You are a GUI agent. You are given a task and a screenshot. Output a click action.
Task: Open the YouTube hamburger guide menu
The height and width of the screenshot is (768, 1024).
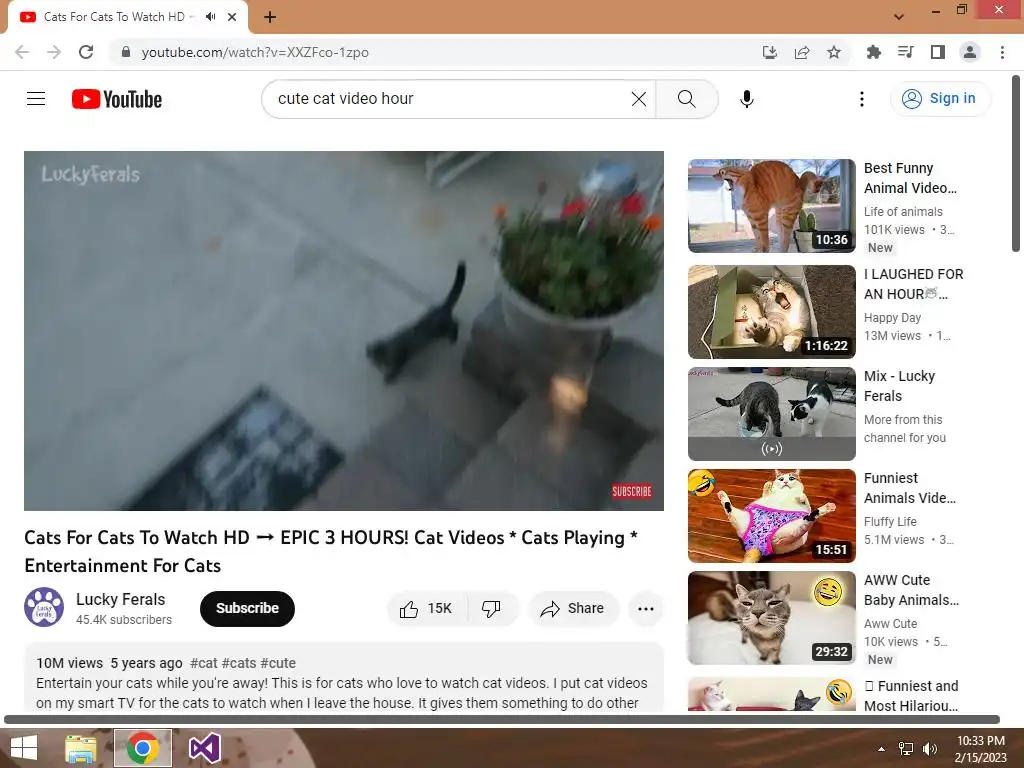[36, 99]
